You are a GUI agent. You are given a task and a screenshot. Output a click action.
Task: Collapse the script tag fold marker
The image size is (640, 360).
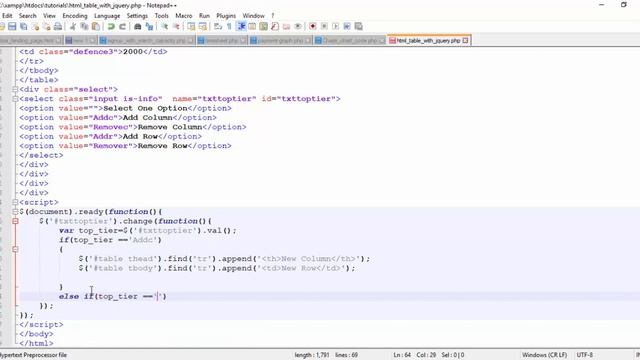click(x=15, y=202)
